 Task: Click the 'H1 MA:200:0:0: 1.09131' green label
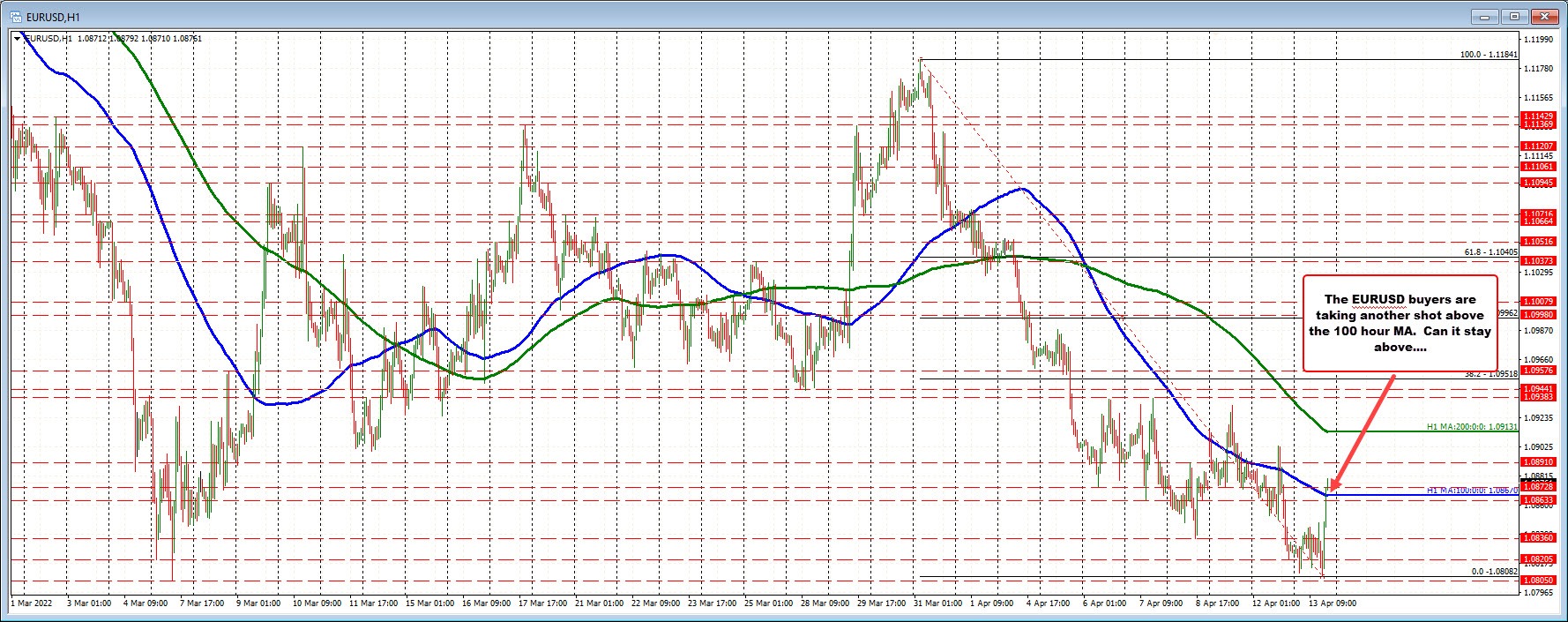click(x=1472, y=426)
